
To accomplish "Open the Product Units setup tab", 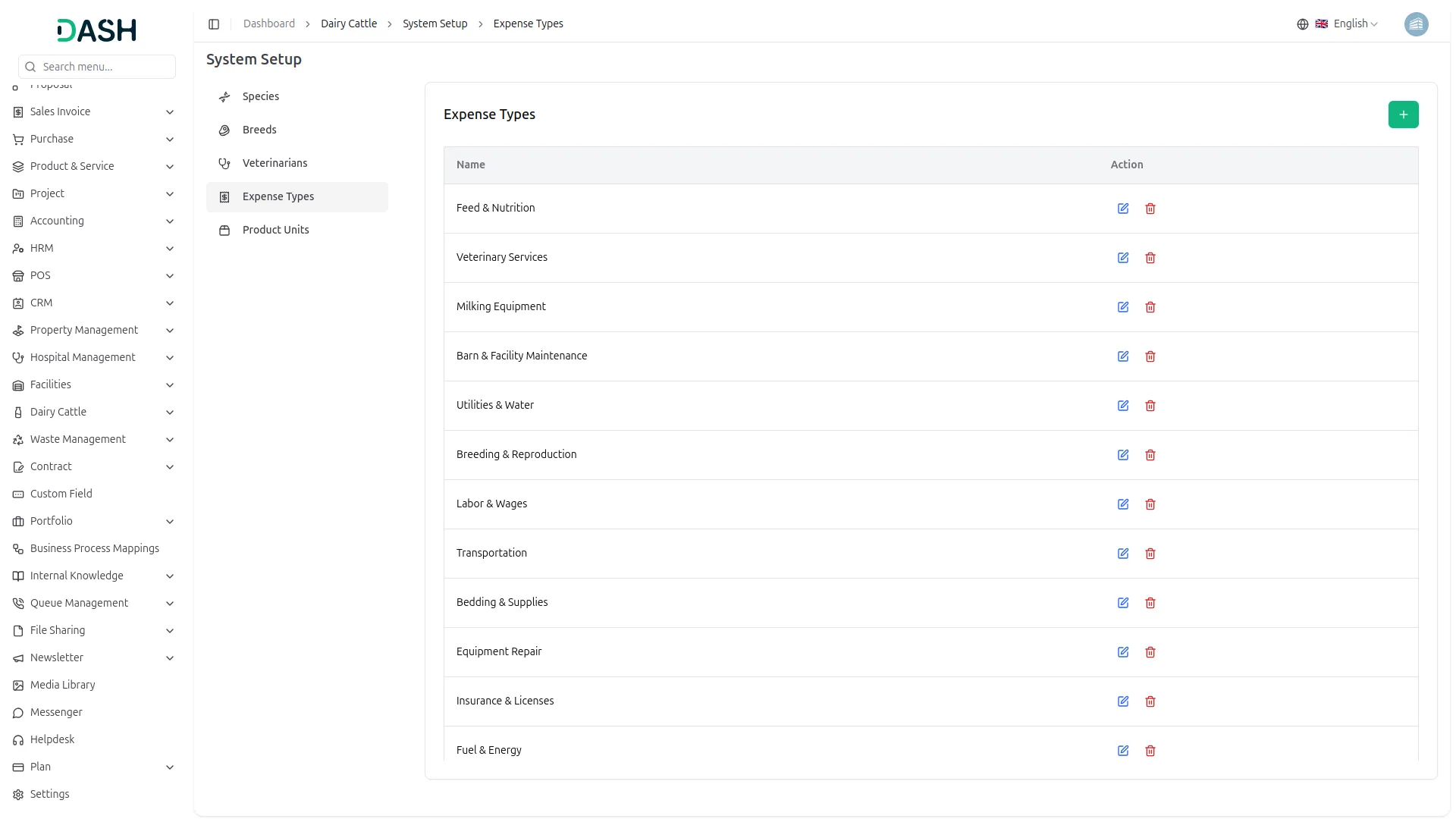I will (275, 230).
